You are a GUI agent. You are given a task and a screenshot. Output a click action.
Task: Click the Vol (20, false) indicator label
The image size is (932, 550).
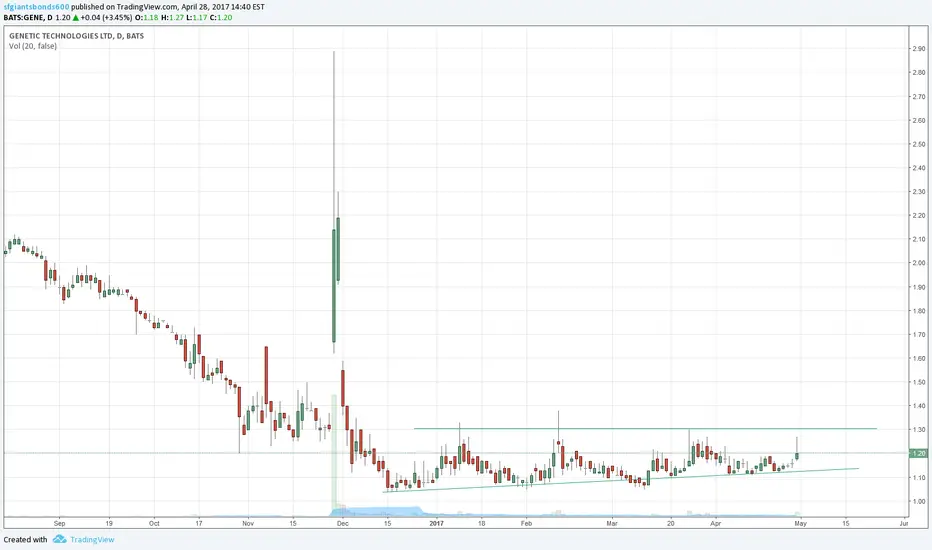(33, 46)
